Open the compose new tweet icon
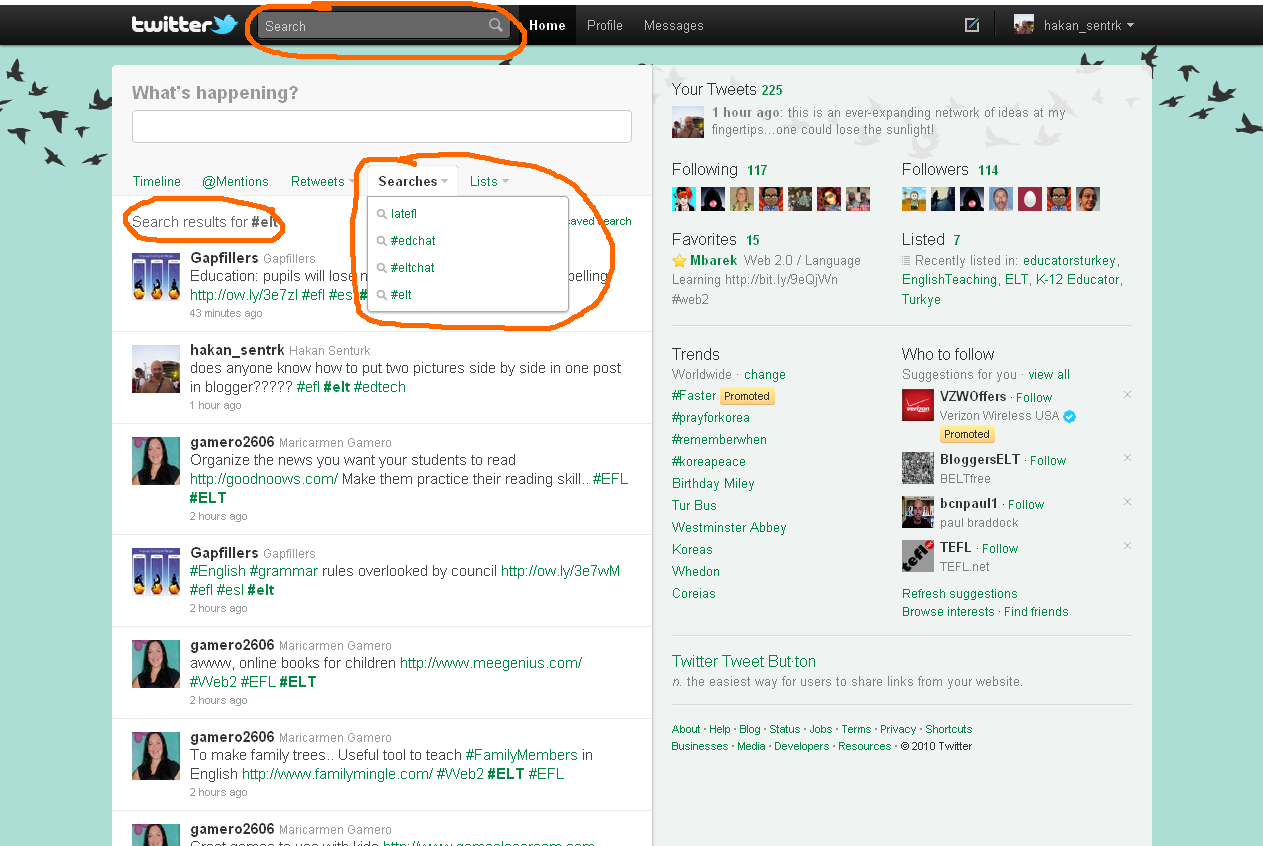The width and height of the screenshot is (1263, 846). coord(971,25)
